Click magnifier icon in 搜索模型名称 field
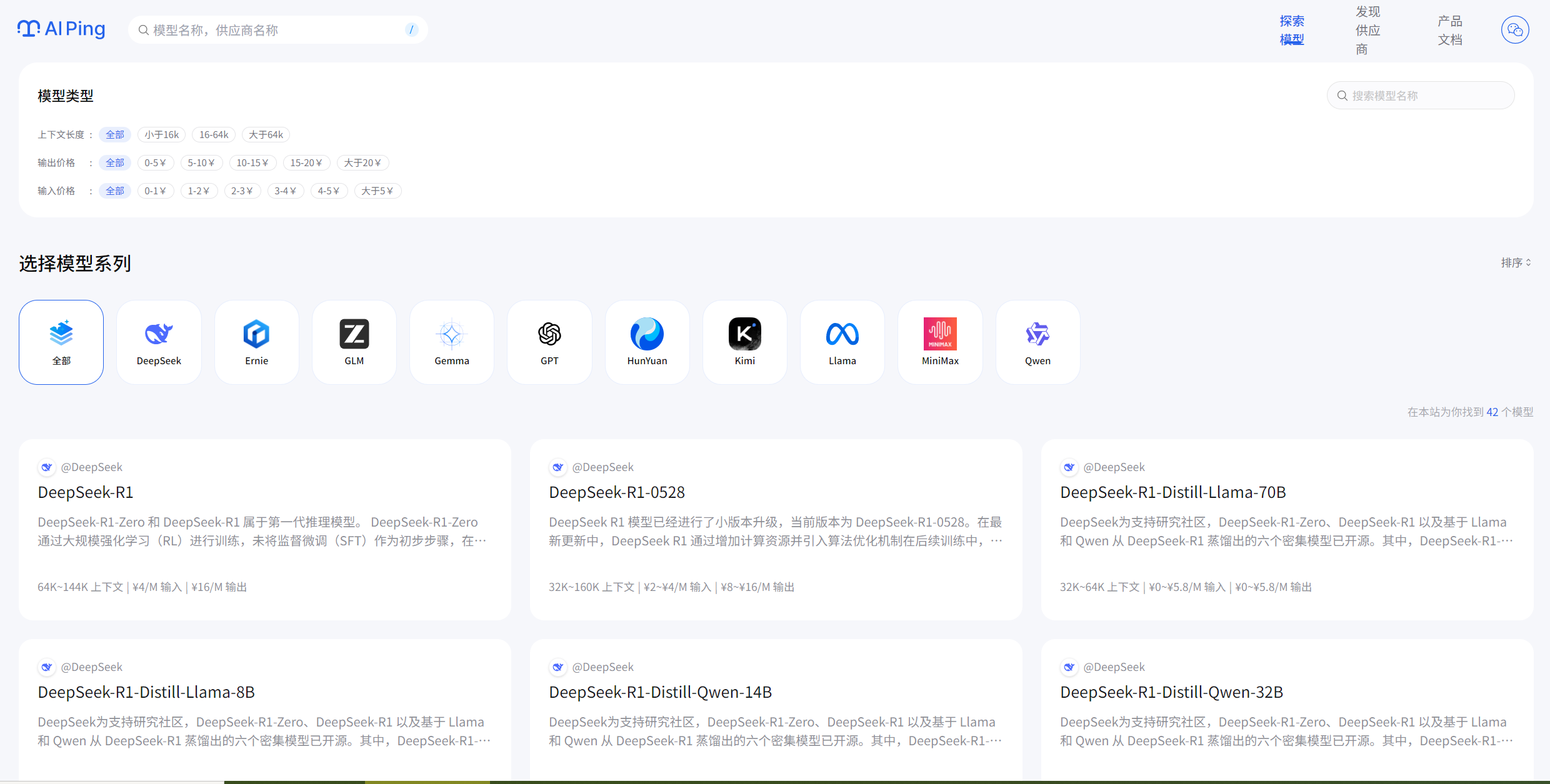1550x784 pixels. coord(1342,96)
